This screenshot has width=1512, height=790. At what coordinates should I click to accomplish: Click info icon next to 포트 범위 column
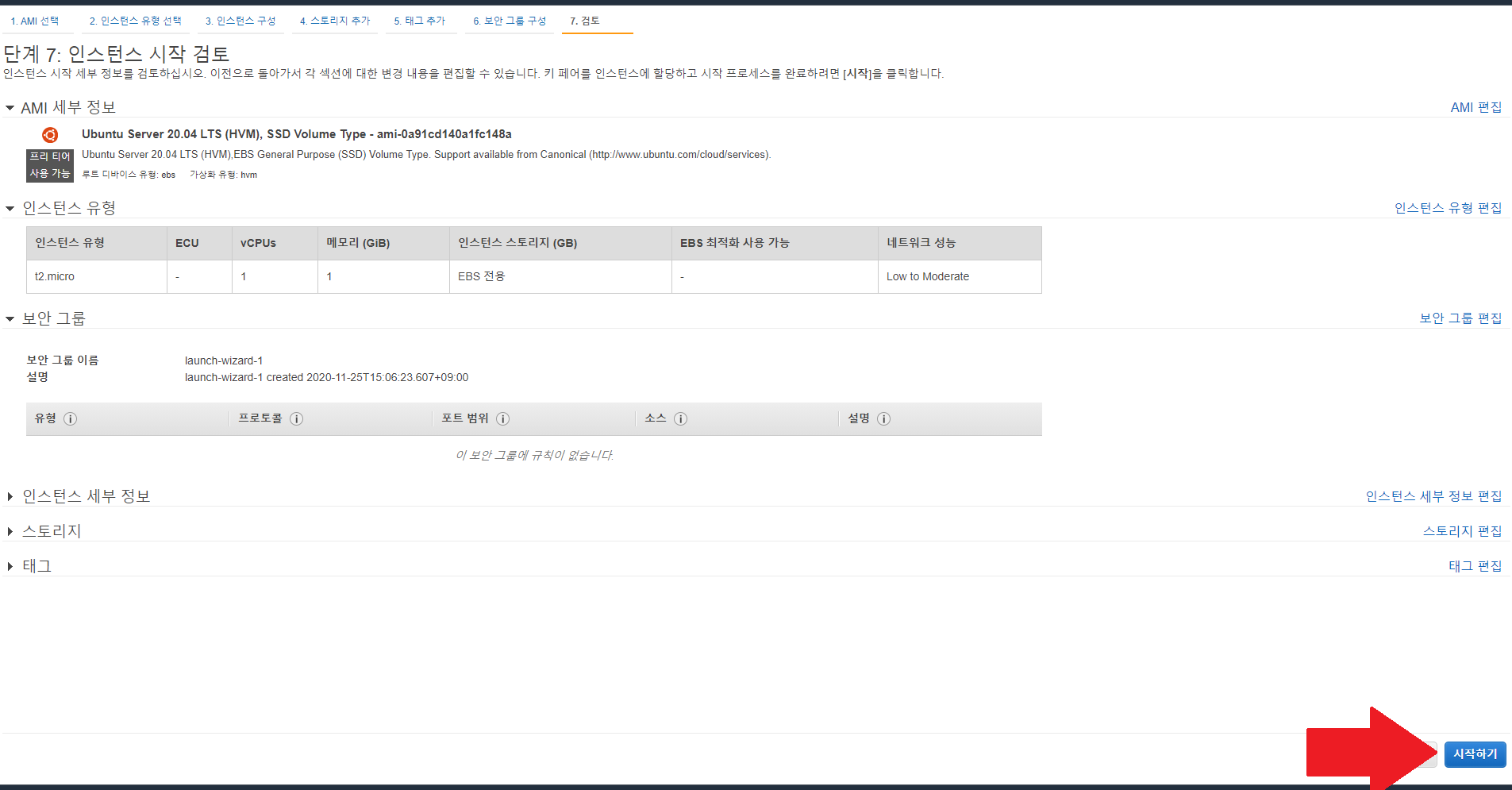click(x=502, y=418)
